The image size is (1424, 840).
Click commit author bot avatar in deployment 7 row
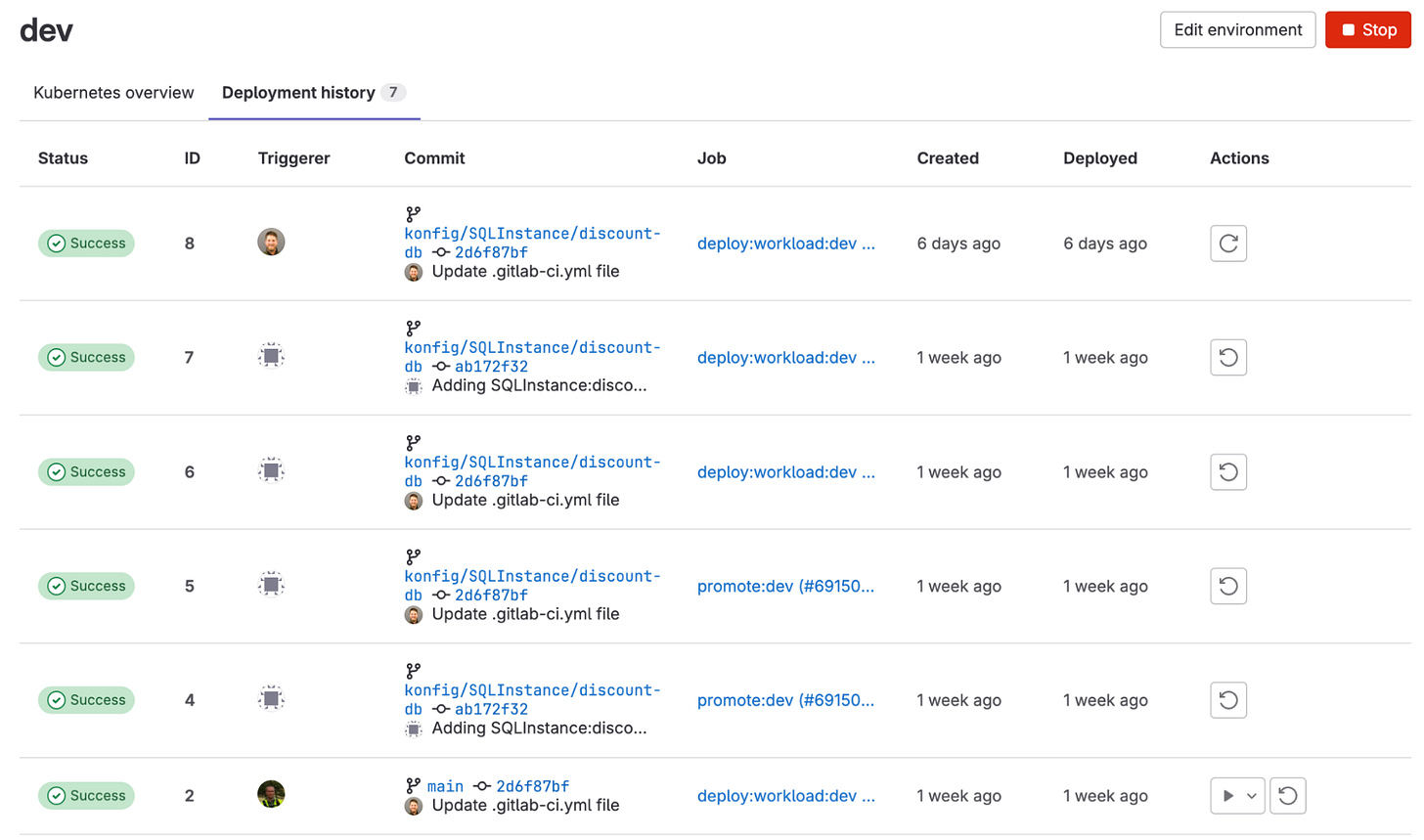(x=414, y=386)
